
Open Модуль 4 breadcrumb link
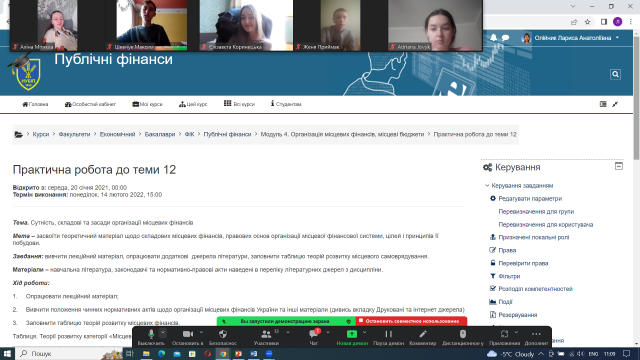point(342,134)
